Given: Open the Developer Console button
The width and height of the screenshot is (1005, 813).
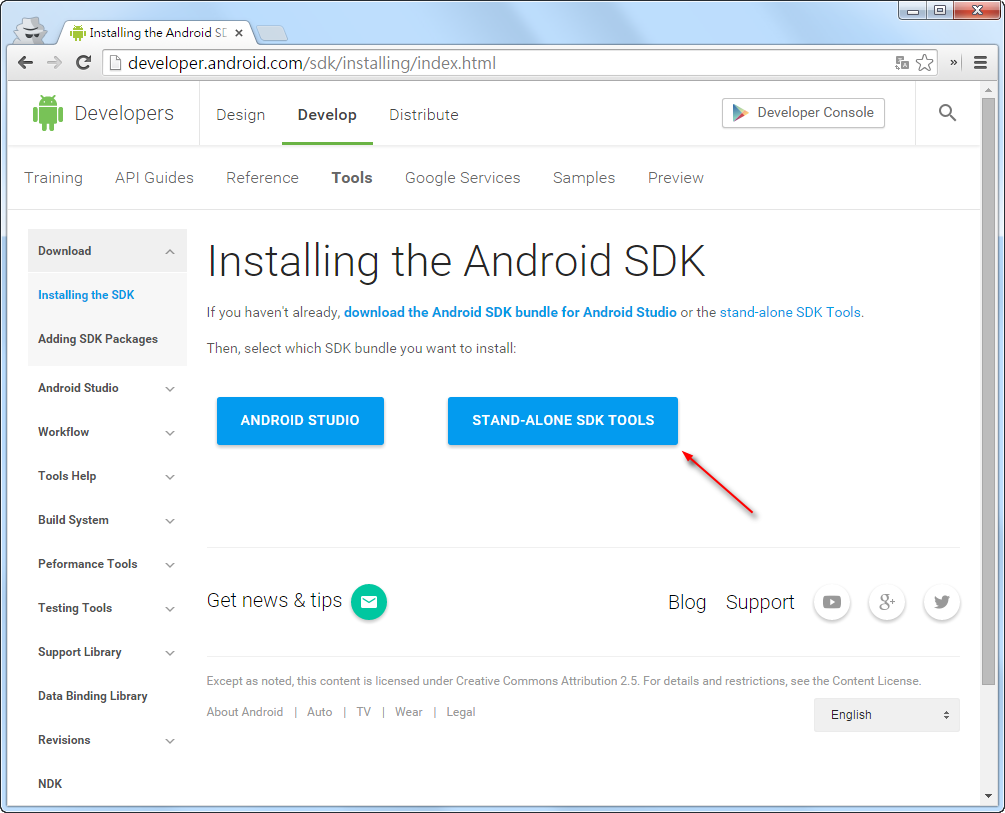Looking at the screenshot, I should click(x=803, y=113).
